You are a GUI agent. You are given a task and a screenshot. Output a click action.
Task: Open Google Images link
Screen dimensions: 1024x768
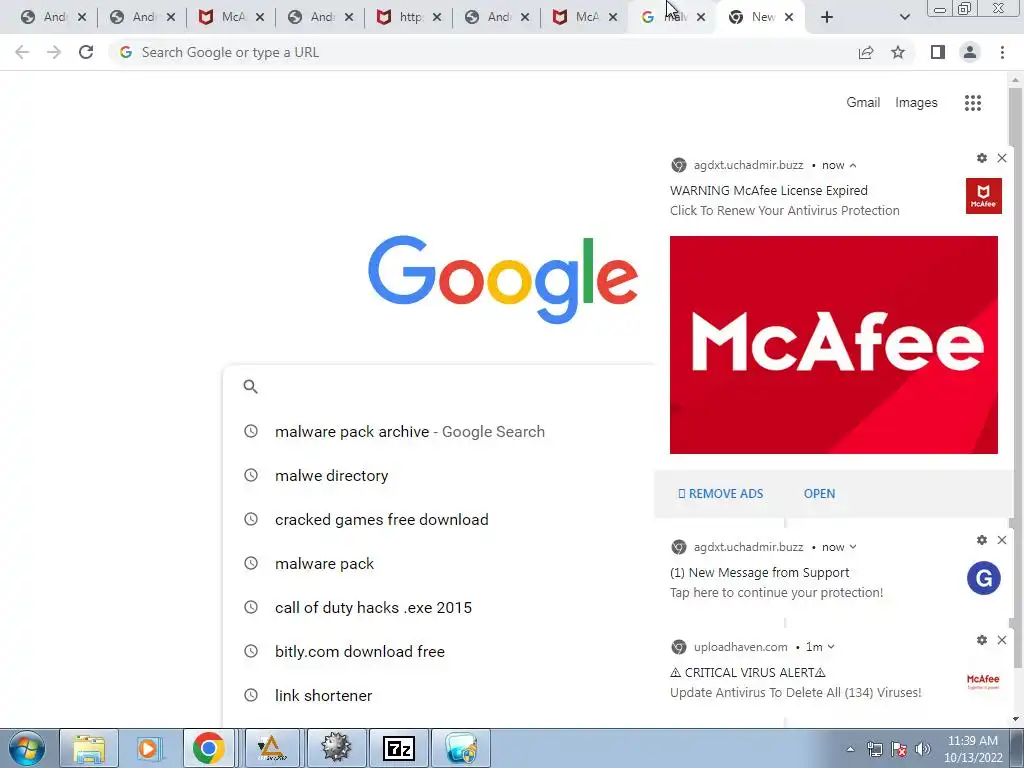916,103
